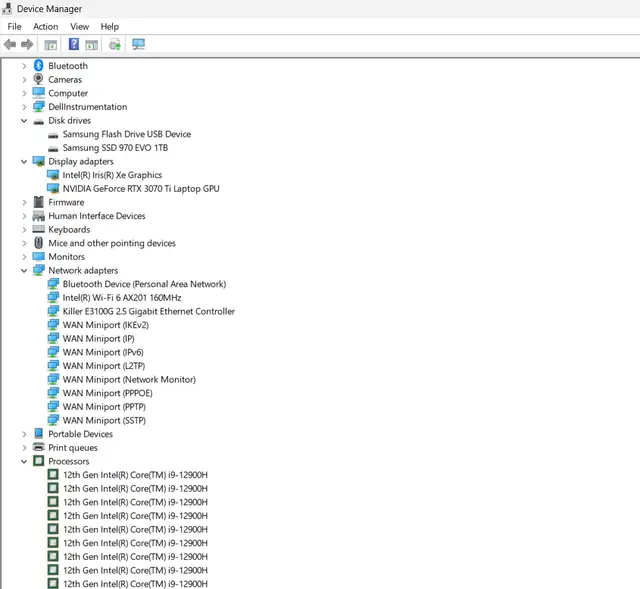The height and width of the screenshot is (589, 640).
Task: Select NVIDIA GeForce RTX 3070 Ti Laptop GPU
Action: pyautogui.click(x=140, y=189)
